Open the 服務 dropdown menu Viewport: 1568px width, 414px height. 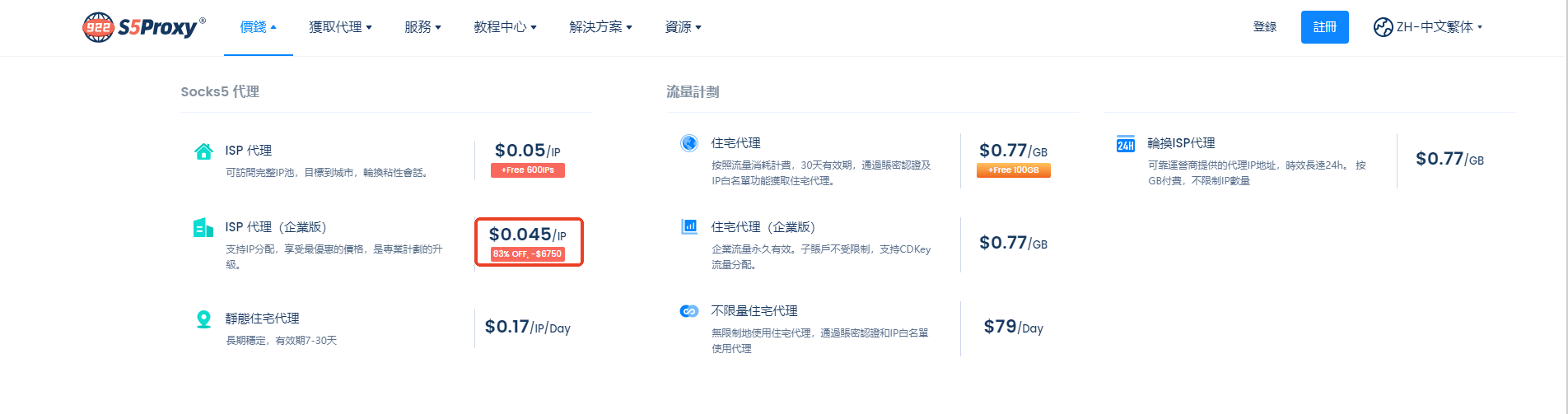[422, 27]
